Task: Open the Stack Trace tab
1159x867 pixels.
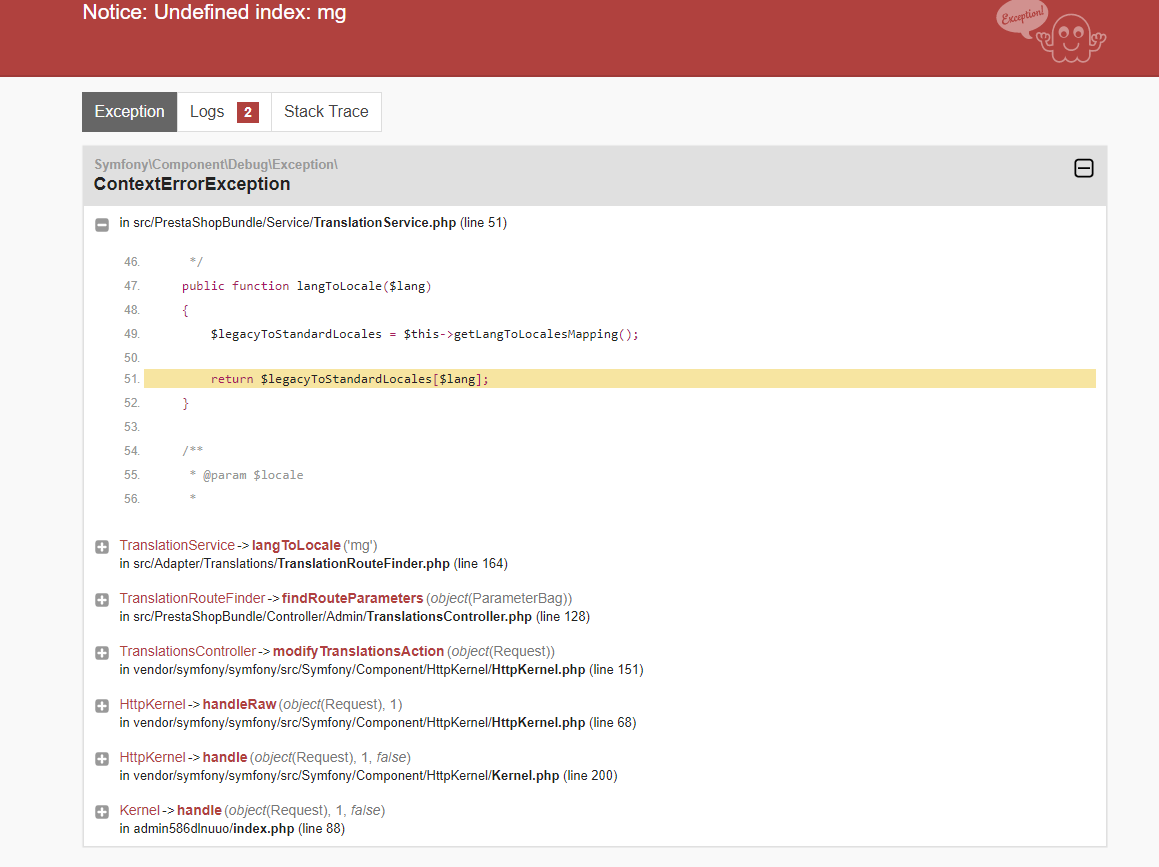Action: pyautogui.click(x=326, y=112)
